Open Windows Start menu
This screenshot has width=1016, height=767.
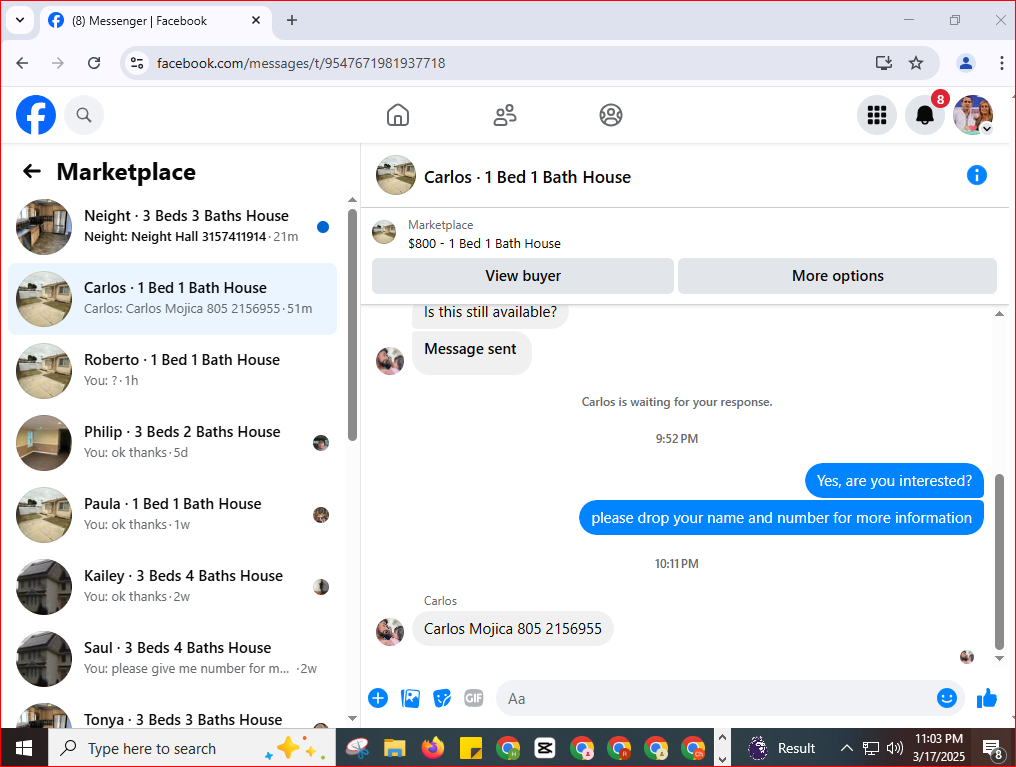click(24, 748)
